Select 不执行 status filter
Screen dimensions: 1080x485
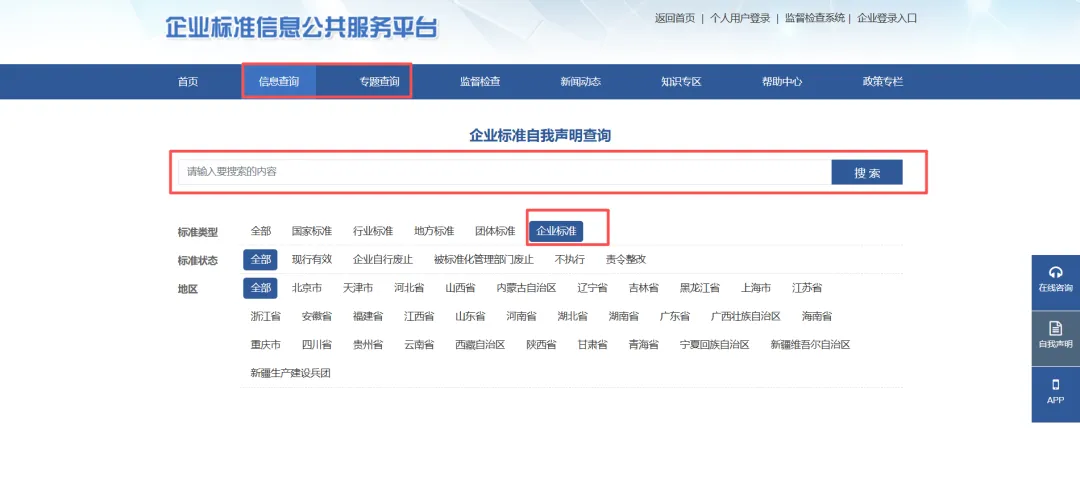point(570,260)
